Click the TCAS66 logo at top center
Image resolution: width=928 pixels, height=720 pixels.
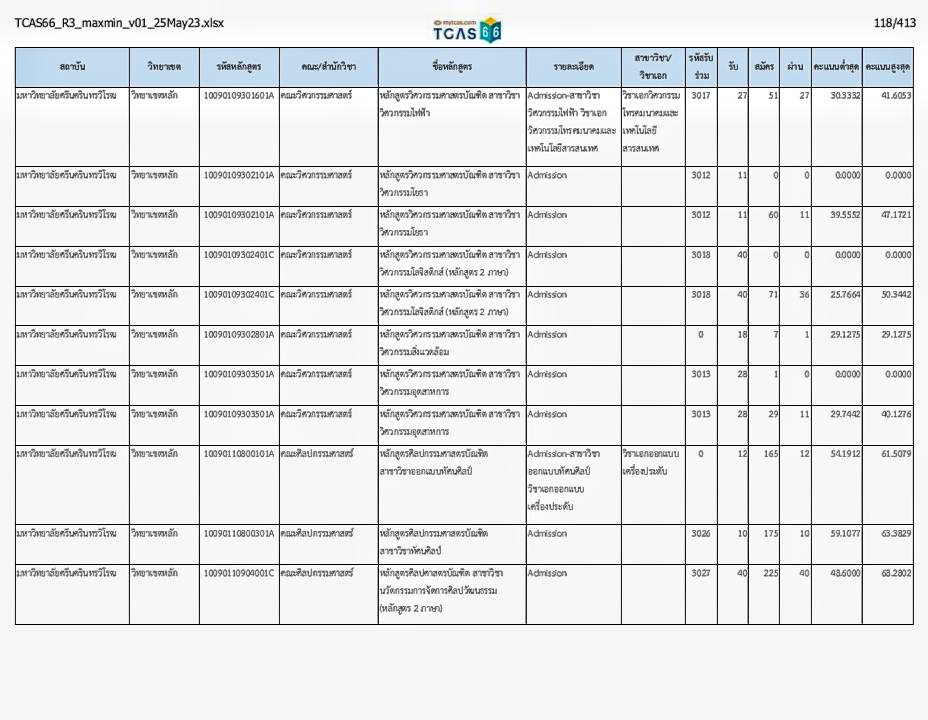pos(466,33)
